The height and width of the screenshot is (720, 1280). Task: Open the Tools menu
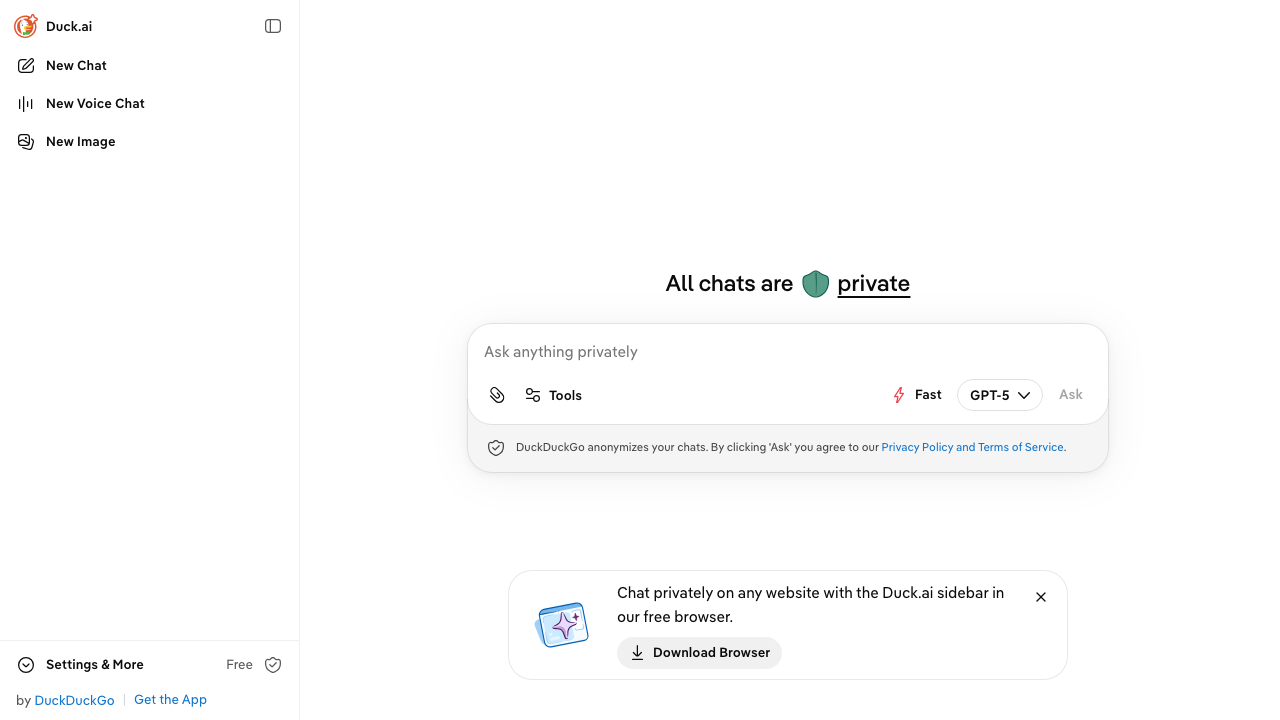coord(553,395)
